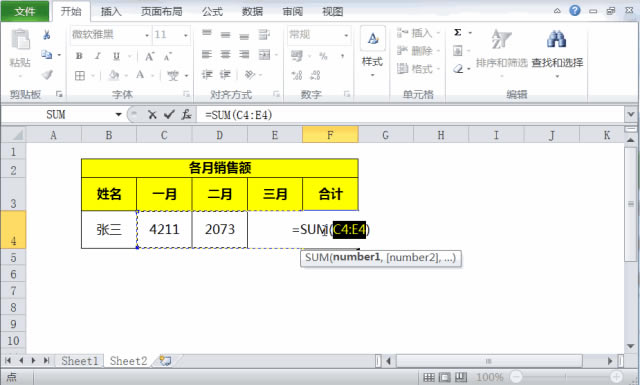This screenshot has width=640, height=385.
Task: Confirm formula with the checkmark icon
Action: [x=169, y=115]
